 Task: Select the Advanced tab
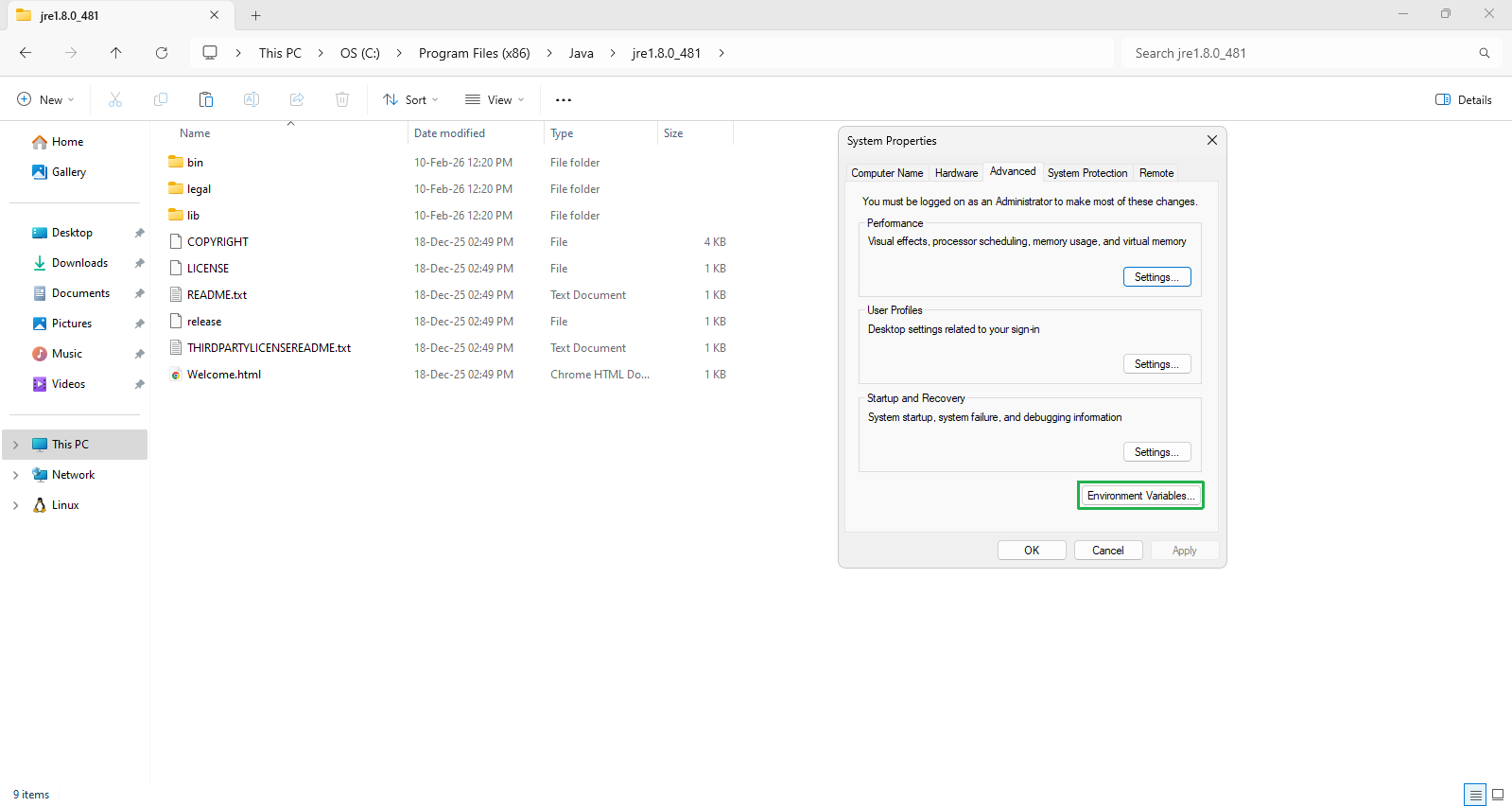click(1013, 171)
